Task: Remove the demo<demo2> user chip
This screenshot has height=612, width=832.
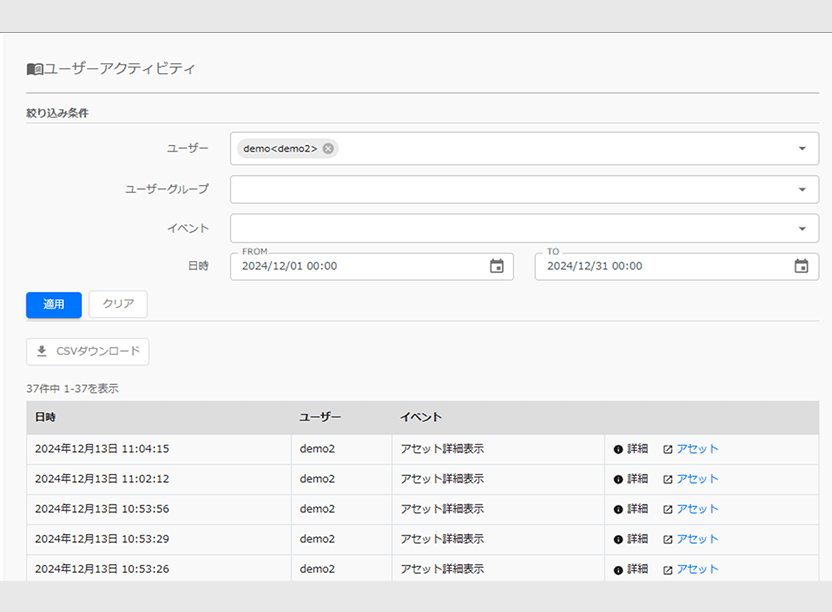Action: point(328,149)
